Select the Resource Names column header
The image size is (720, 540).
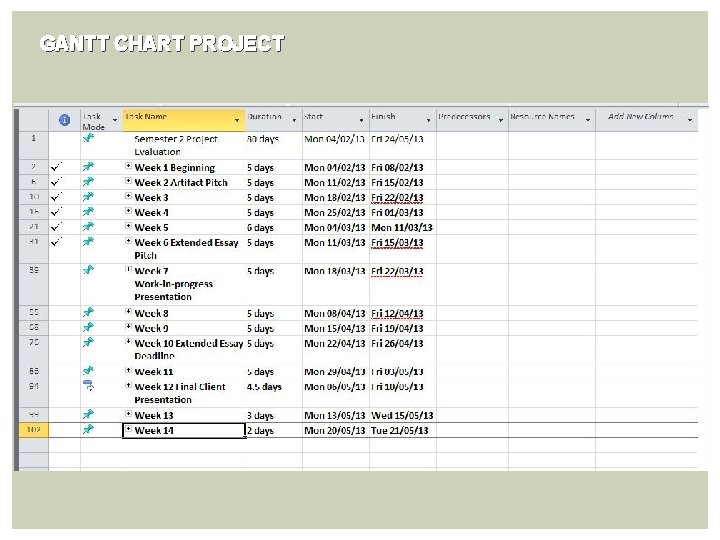[551, 120]
